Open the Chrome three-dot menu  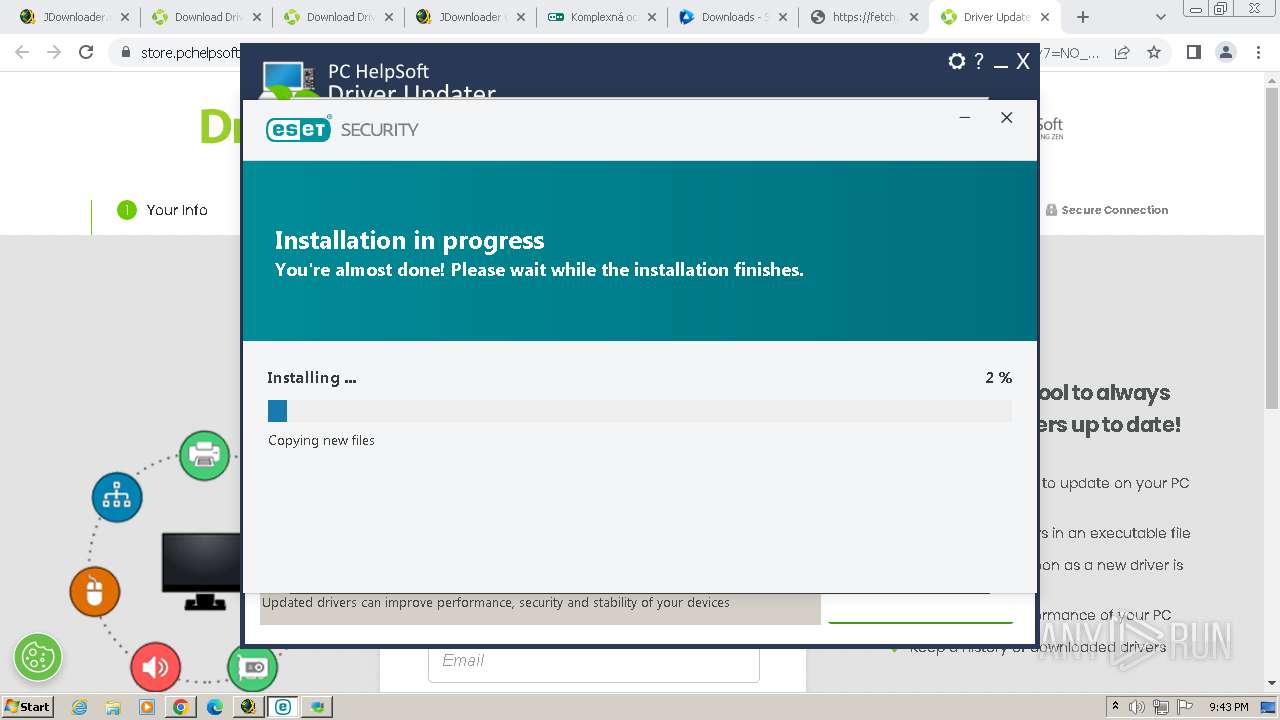tap(1257, 52)
